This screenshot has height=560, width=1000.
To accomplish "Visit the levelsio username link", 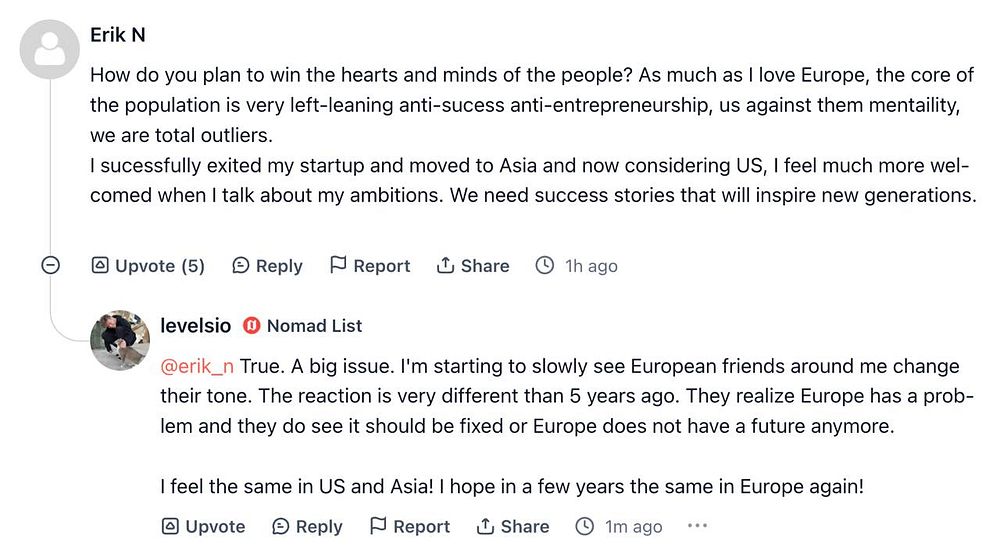I will click(x=195, y=326).
